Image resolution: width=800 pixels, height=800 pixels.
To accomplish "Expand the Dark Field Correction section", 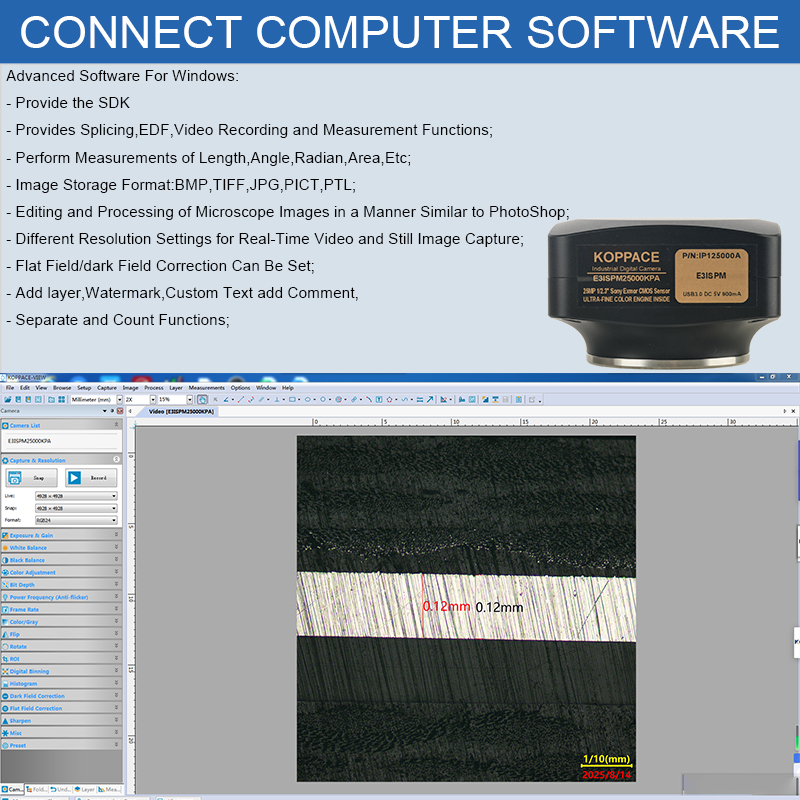I will point(116,696).
